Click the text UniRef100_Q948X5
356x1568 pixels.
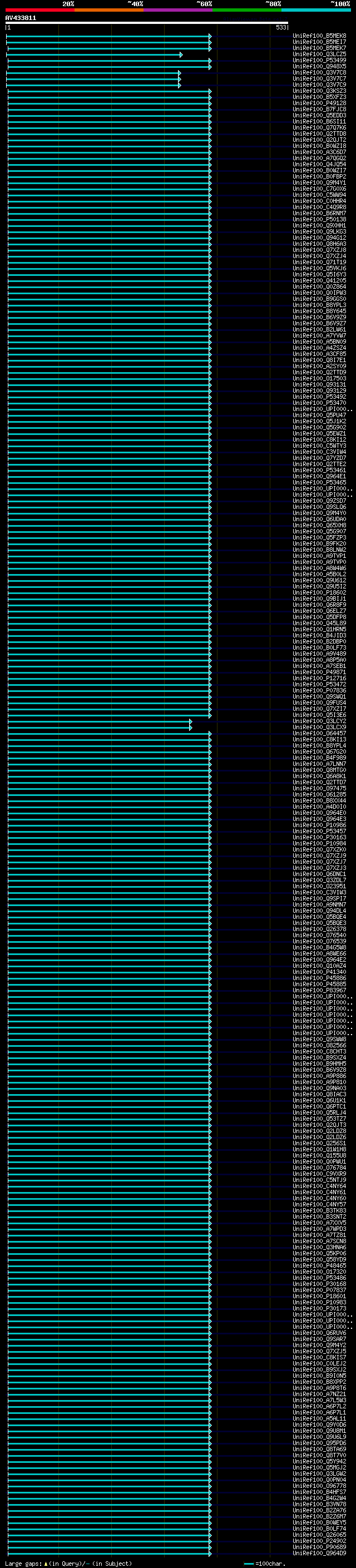pos(319,66)
